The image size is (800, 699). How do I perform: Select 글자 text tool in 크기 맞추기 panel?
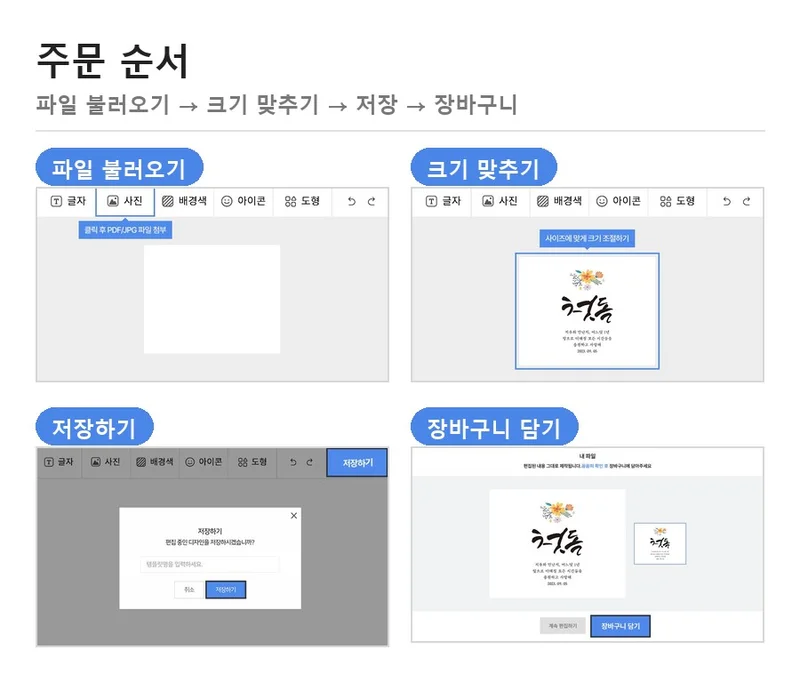(x=443, y=201)
